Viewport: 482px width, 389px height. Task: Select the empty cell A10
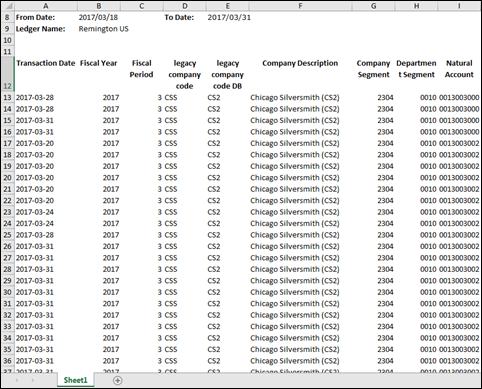point(46,40)
